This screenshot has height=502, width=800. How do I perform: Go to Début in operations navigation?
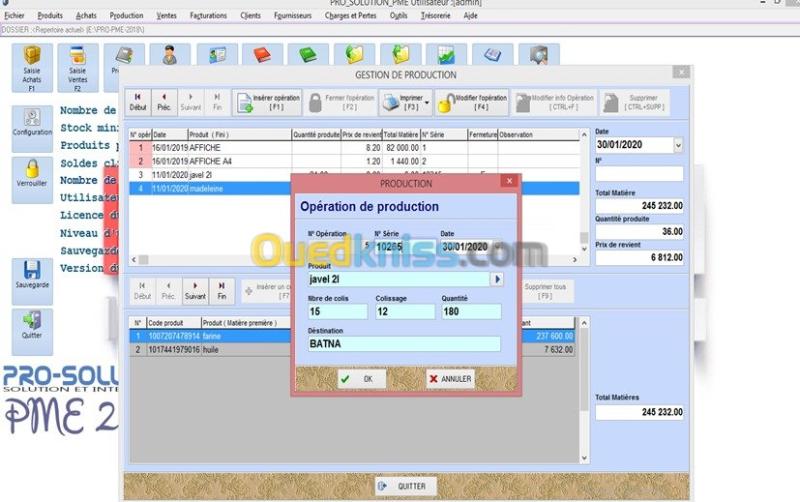(x=138, y=102)
